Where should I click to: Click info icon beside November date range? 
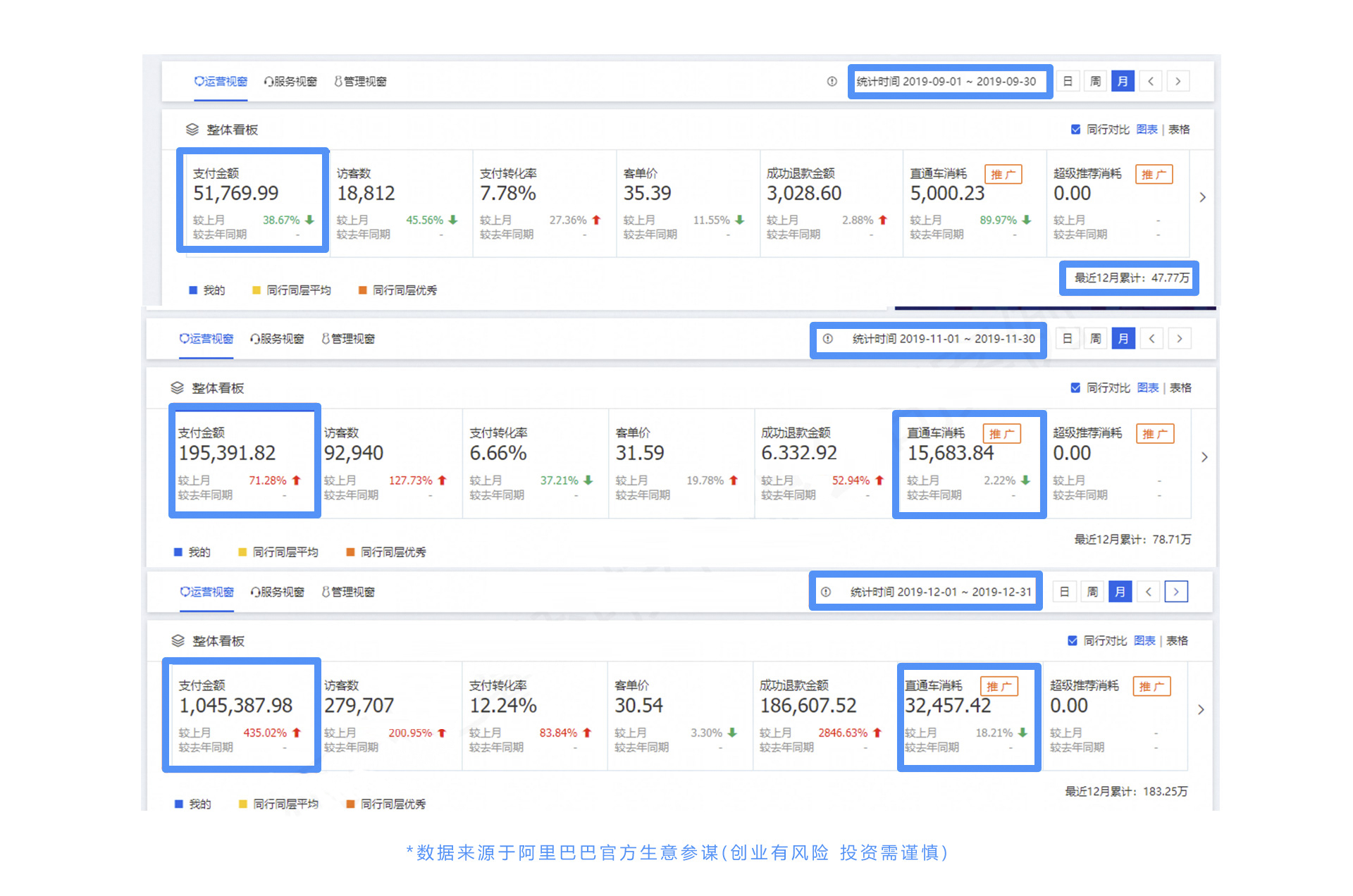tap(828, 339)
